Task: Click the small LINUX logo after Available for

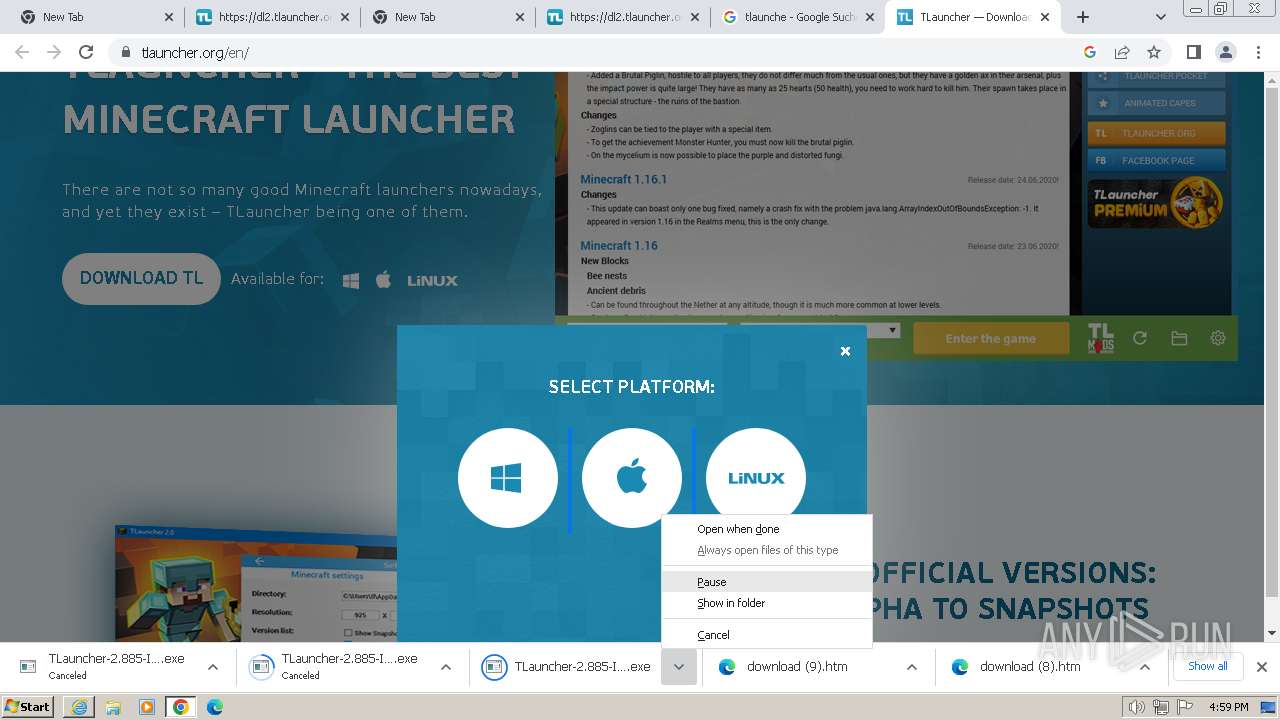Action: [432, 281]
